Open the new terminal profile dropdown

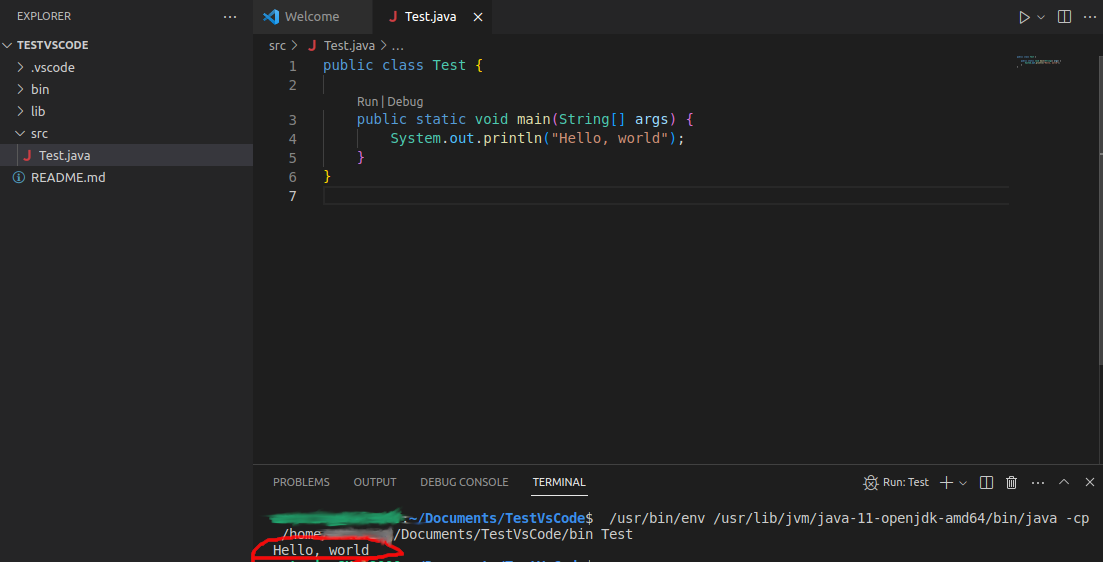point(963,483)
